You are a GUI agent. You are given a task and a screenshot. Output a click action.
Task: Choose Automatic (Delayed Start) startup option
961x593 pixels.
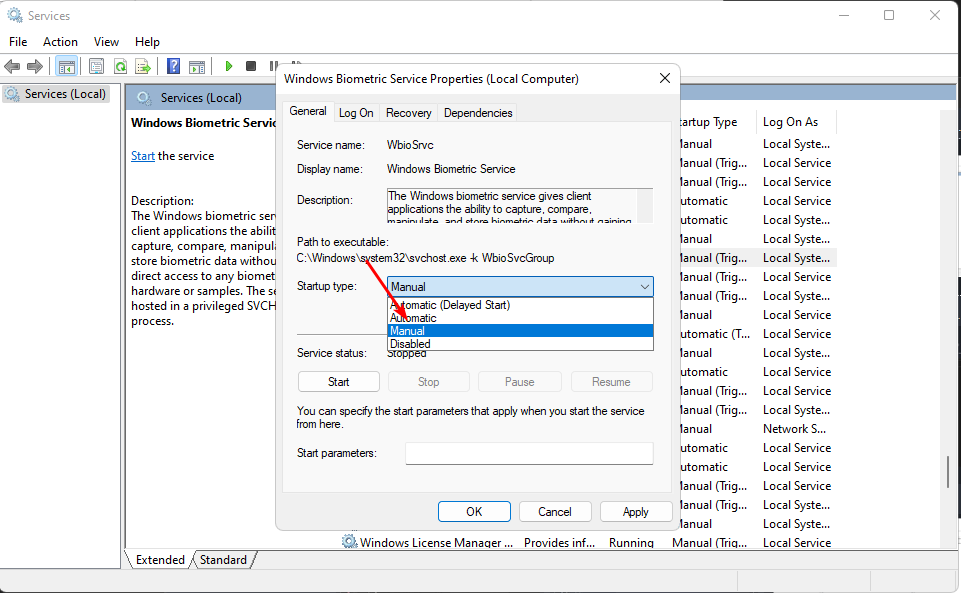(520, 304)
